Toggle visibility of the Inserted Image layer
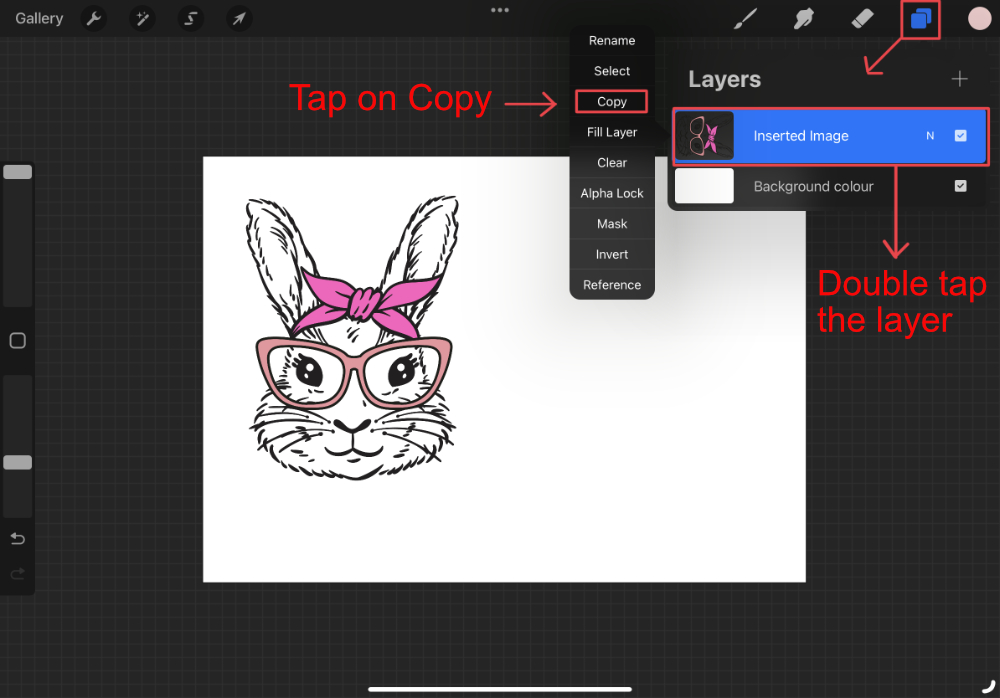The image size is (1000, 698). tap(961, 135)
